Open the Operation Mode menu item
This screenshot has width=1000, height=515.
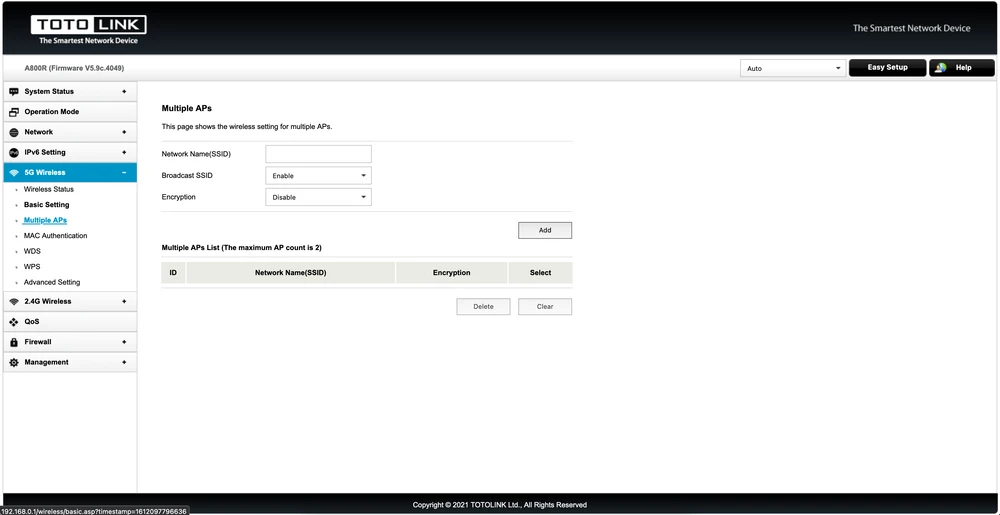[x=70, y=112]
